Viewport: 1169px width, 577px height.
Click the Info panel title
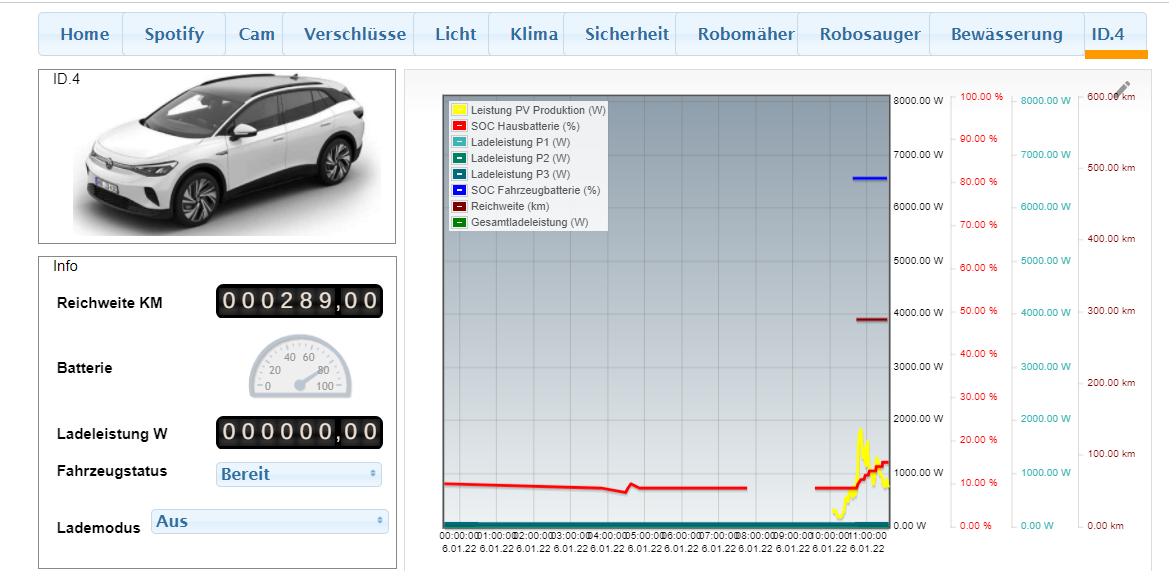click(66, 266)
